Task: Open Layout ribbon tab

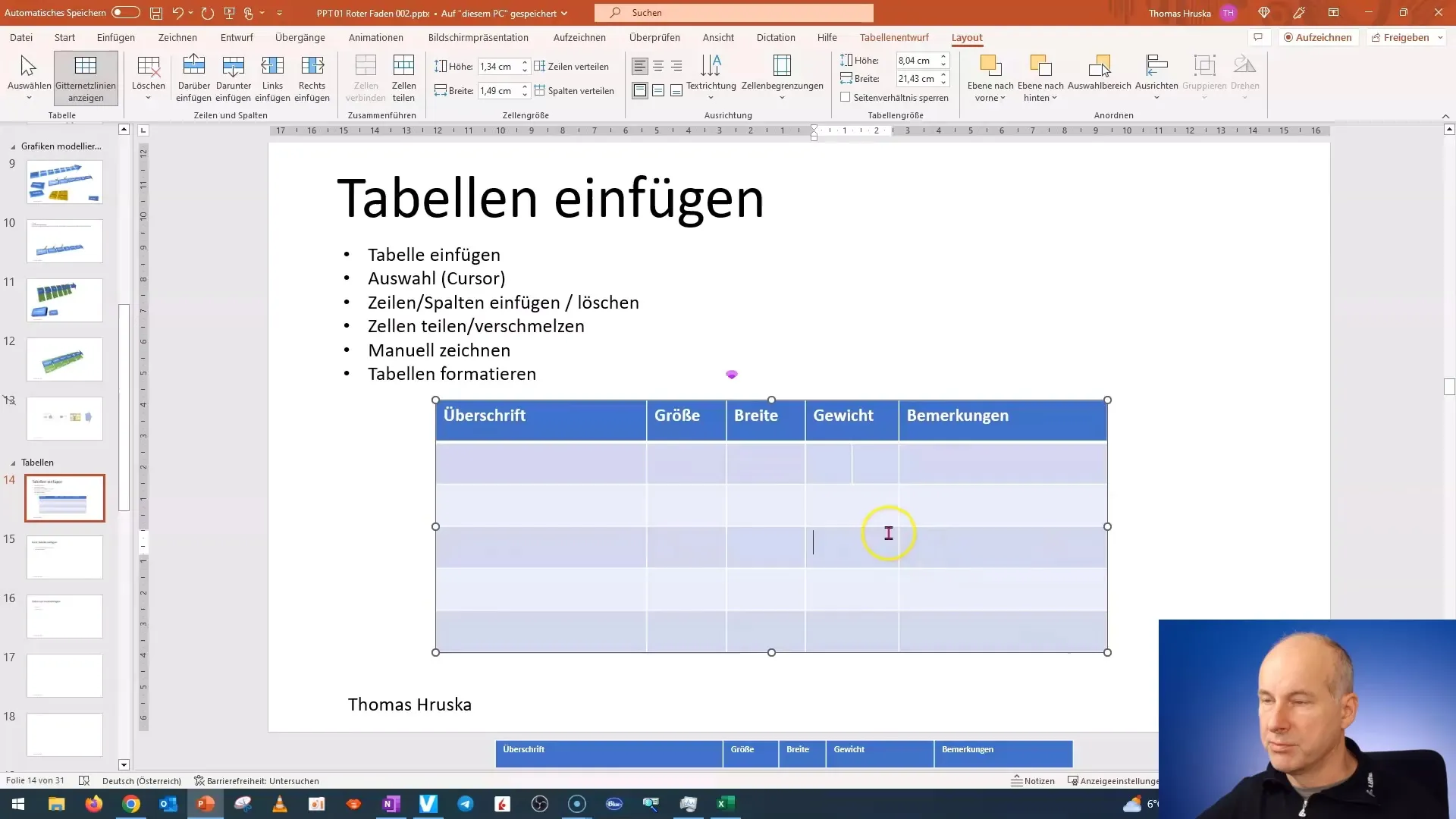Action: pyautogui.click(x=967, y=37)
